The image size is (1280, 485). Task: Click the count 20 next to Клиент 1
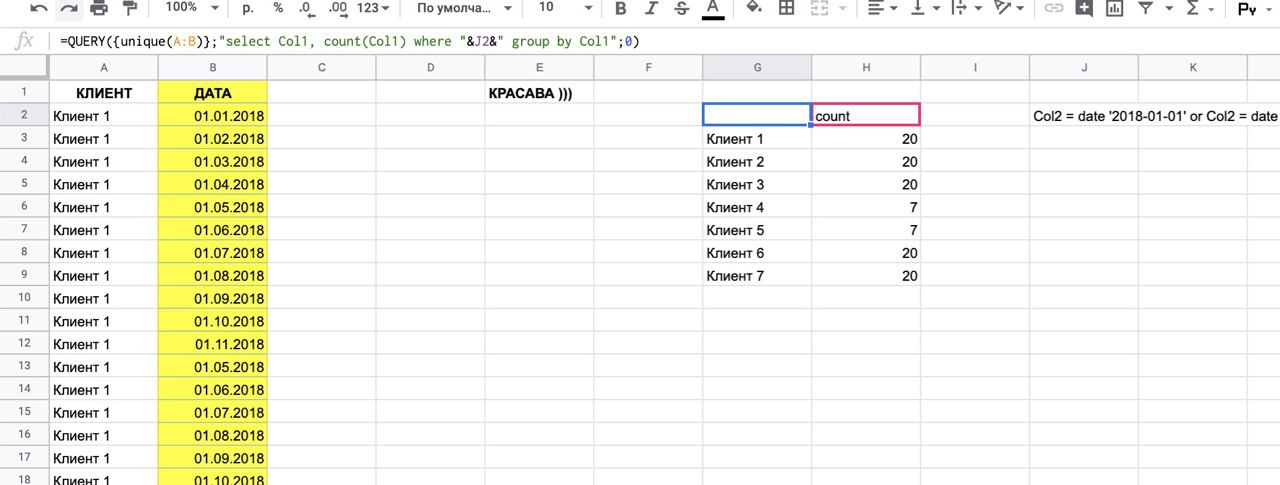point(866,138)
